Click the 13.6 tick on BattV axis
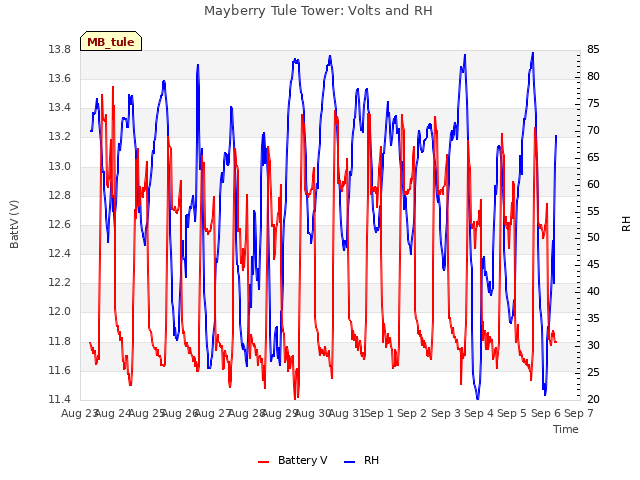The height and width of the screenshot is (480, 640). (60, 78)
